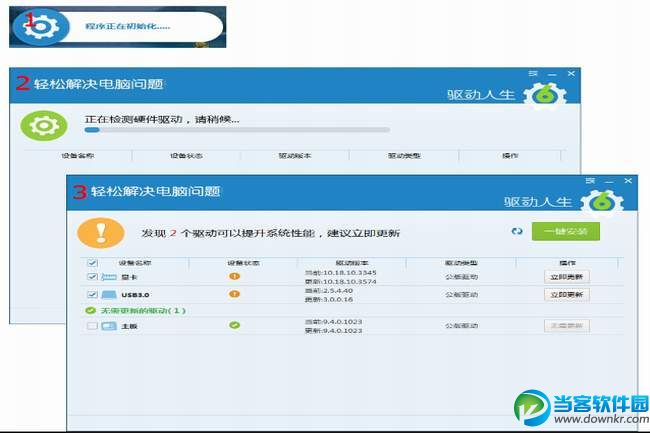This screenshot has height=433, width=650.
Task: Open the title bar menu icon in results window
Action: pos(590,181)
